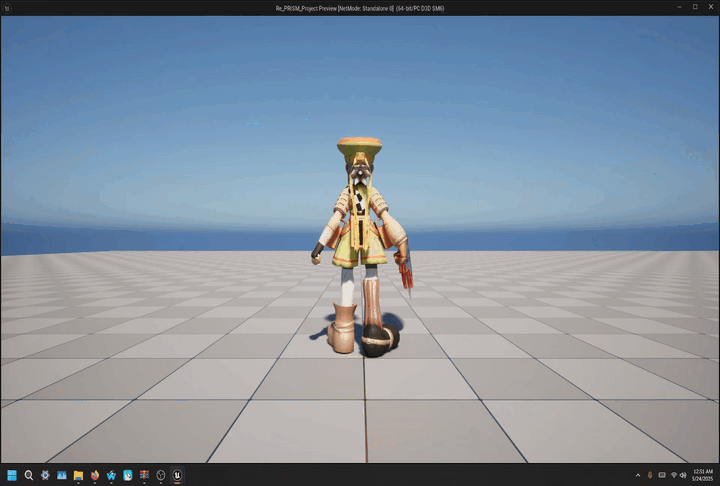This screenshot has height=486, width=720.
Task: Click Unreal logo in window title bar
Action: tap(7, 8)
